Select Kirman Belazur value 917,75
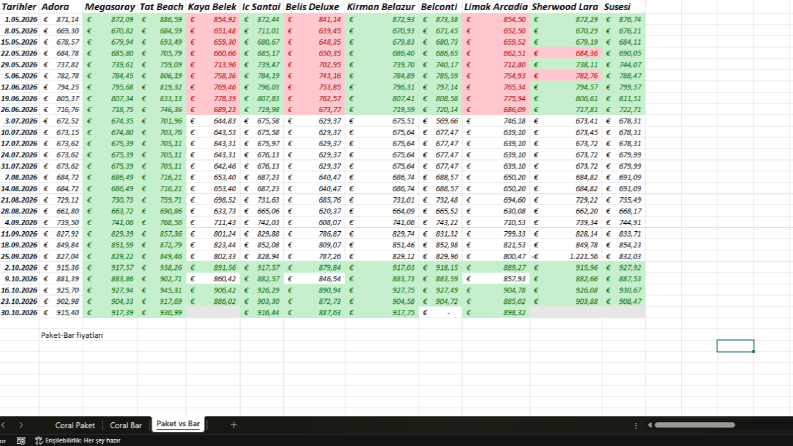 coord(382,313)
